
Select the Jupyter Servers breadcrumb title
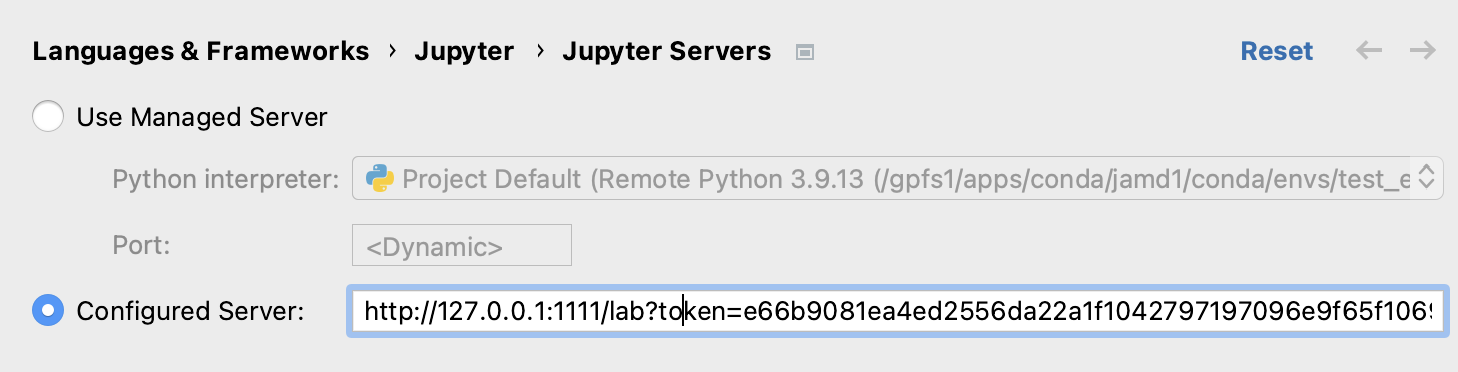[667, 52]
